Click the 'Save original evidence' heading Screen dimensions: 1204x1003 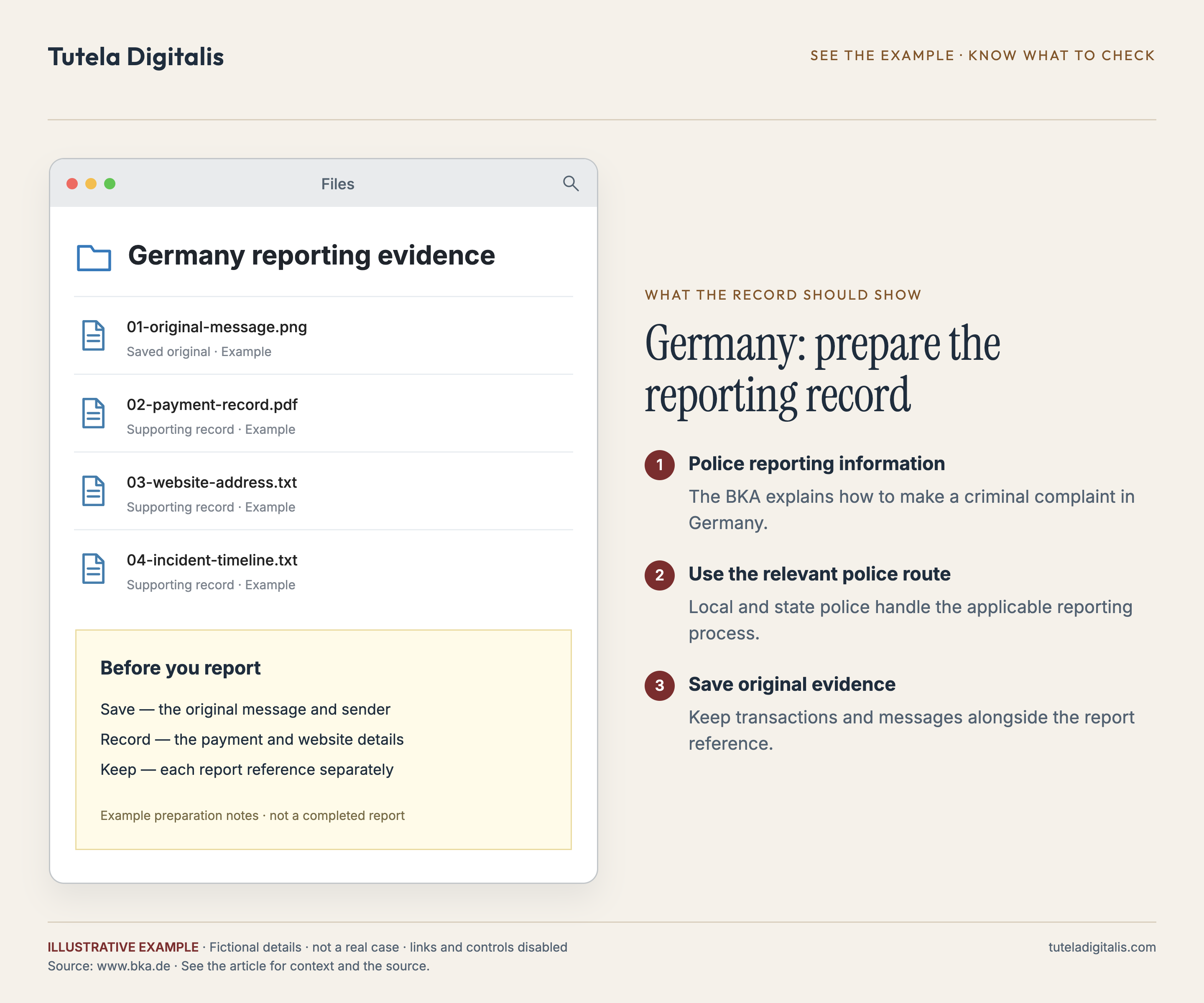click(792, 684)
